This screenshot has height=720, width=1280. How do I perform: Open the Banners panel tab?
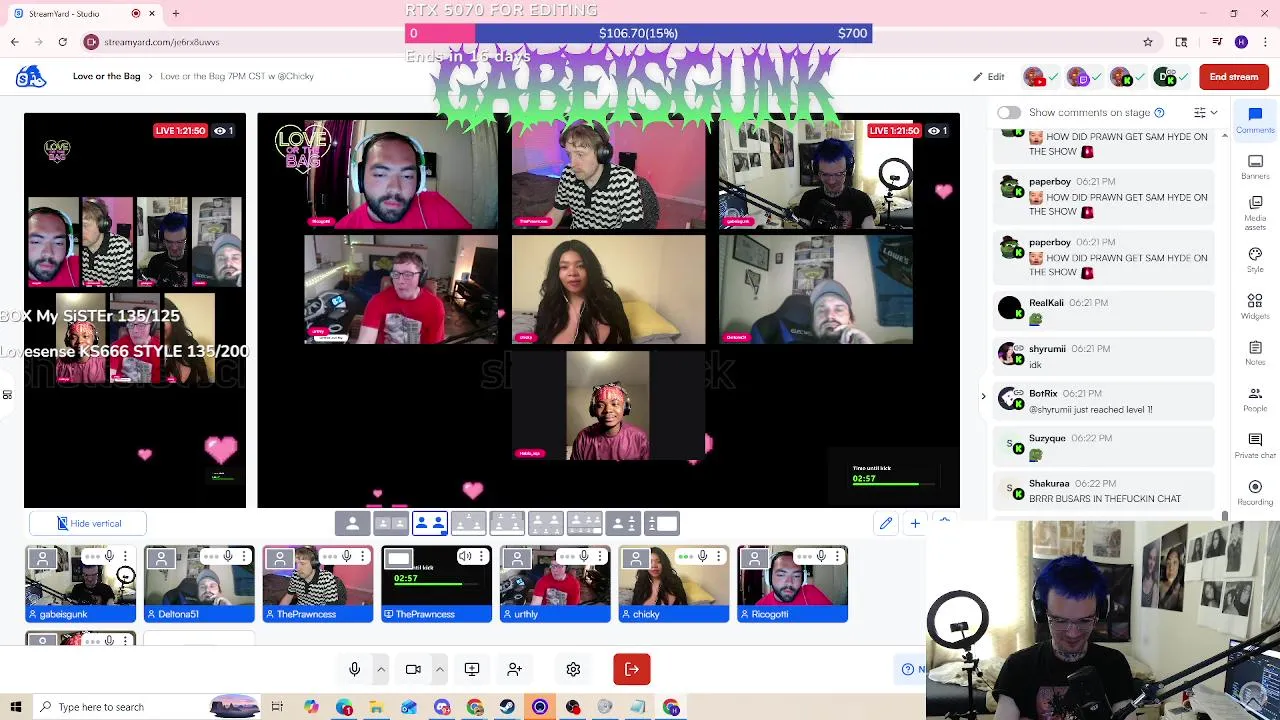click(1255, 166)
